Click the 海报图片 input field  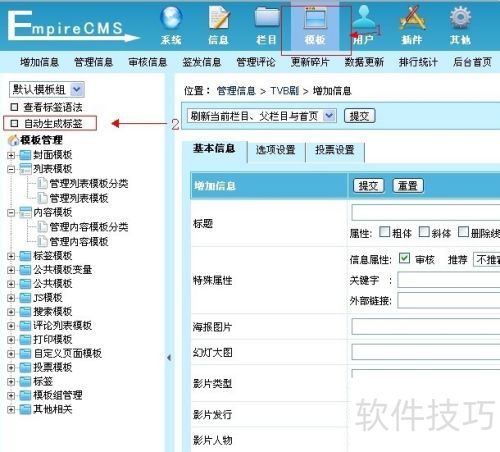(x=426, y=327)
